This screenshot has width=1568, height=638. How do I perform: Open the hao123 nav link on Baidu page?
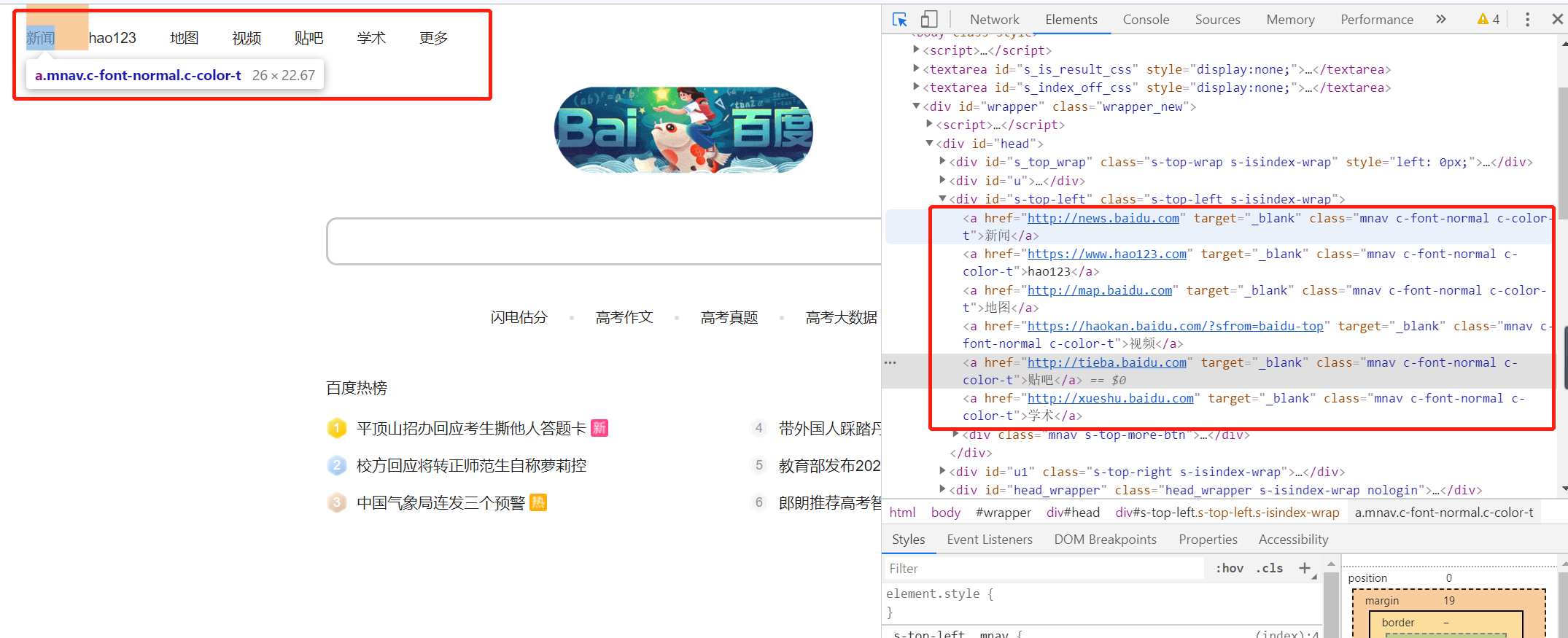tap(112, 38)
